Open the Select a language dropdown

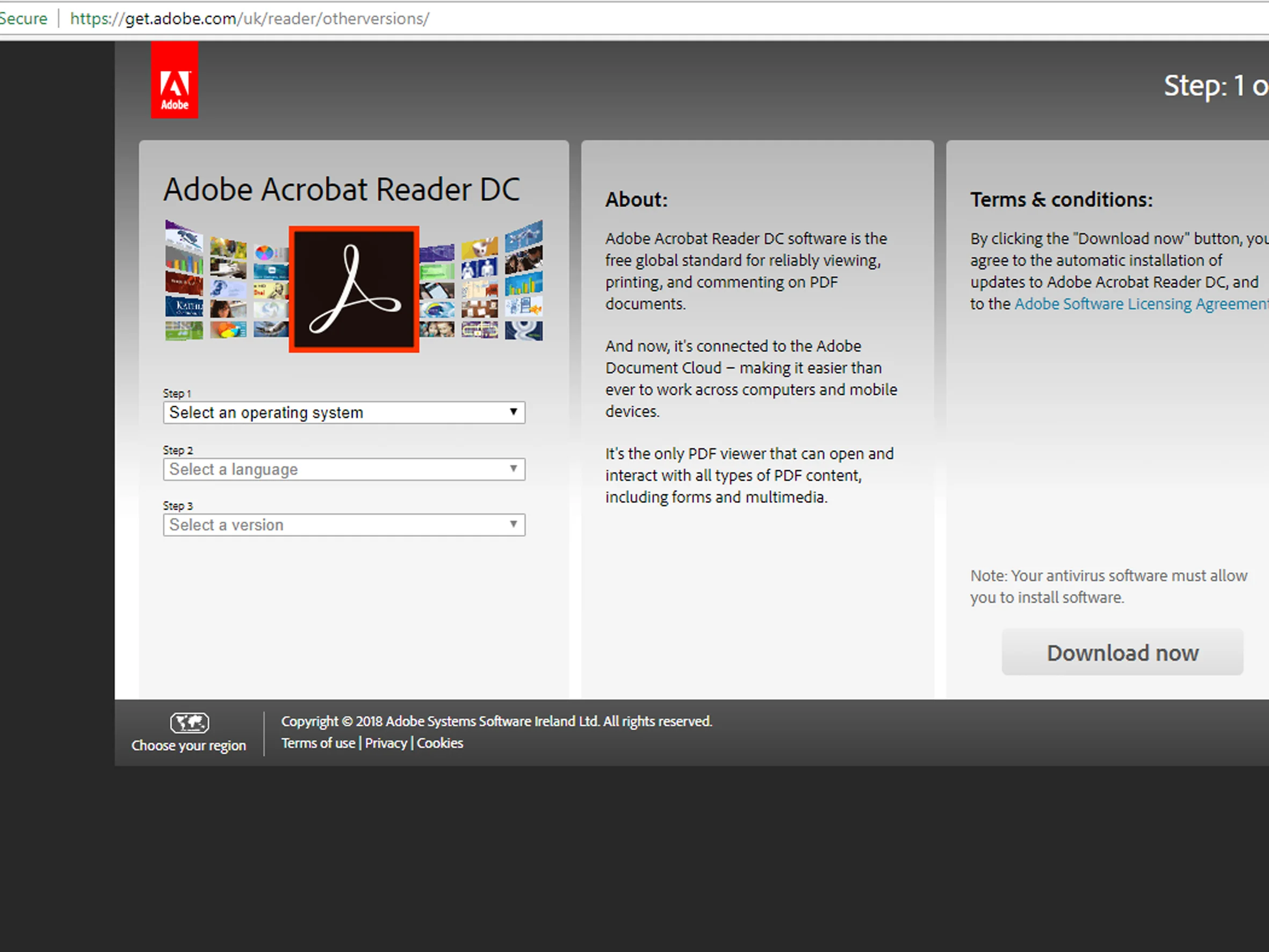point(344,470)
